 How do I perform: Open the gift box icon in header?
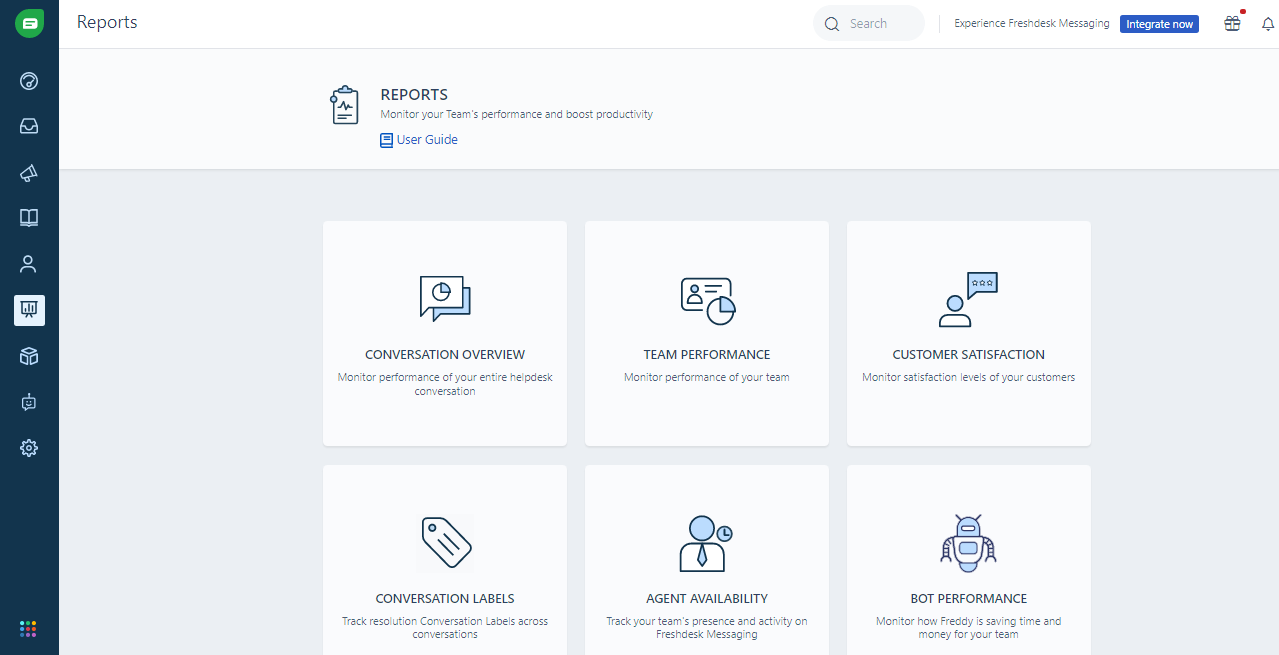tap(1232, 24)
